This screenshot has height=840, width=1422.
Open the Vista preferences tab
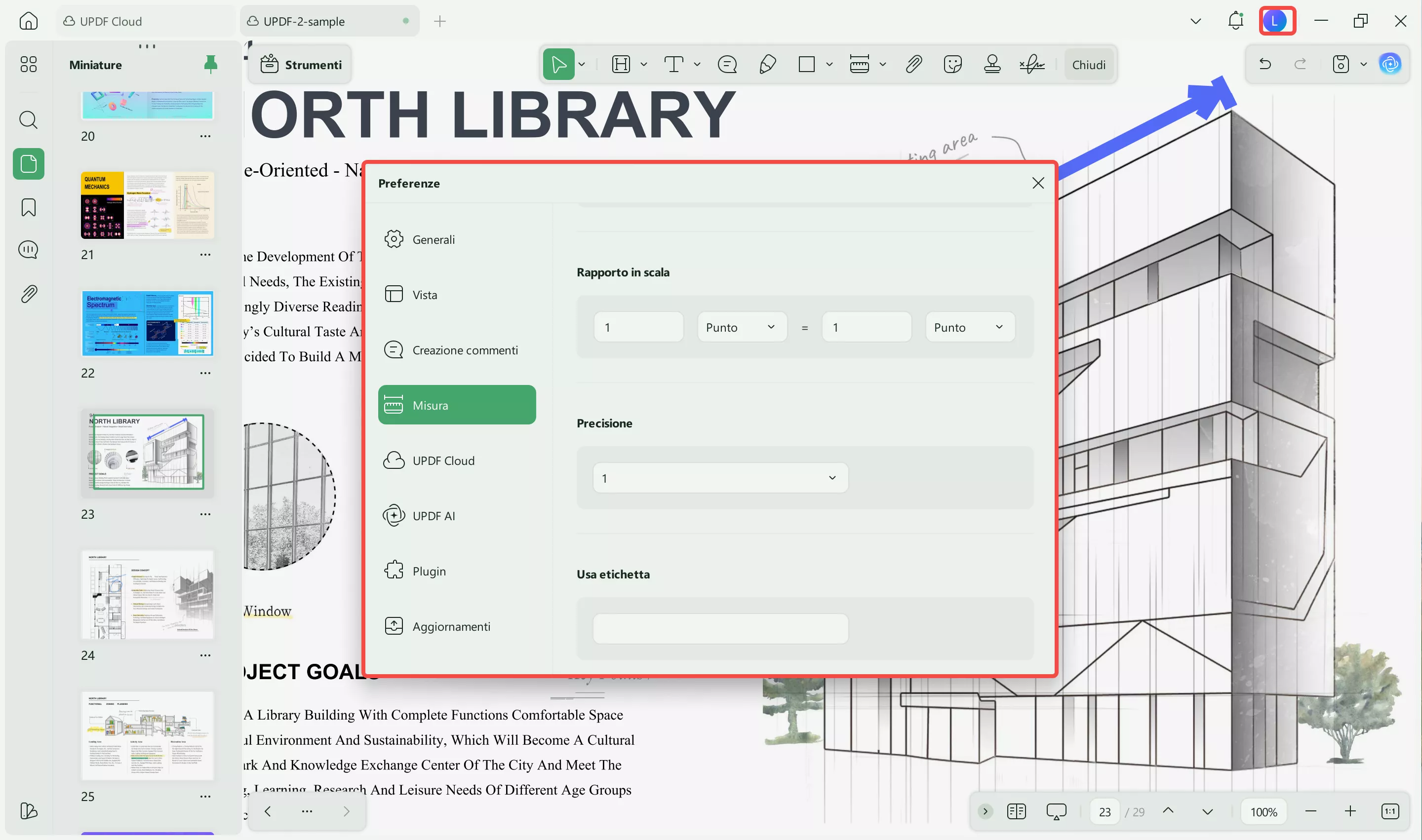click(x=425, y=294)
